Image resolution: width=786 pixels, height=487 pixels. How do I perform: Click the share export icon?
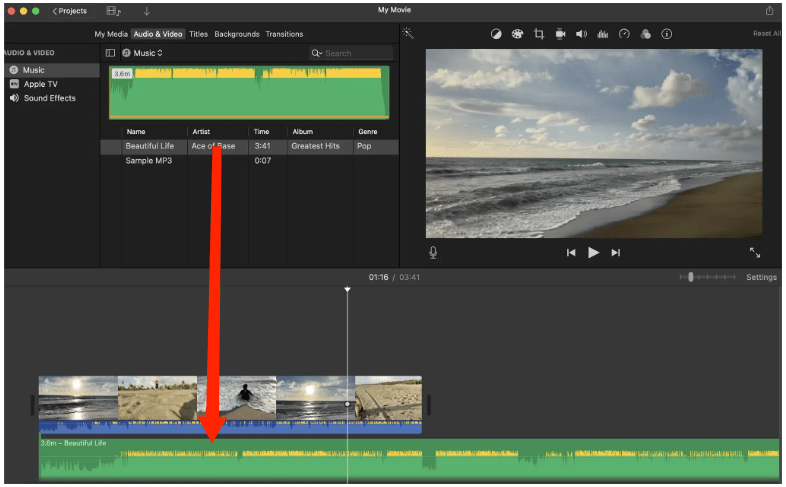click(x=769, y=11)
